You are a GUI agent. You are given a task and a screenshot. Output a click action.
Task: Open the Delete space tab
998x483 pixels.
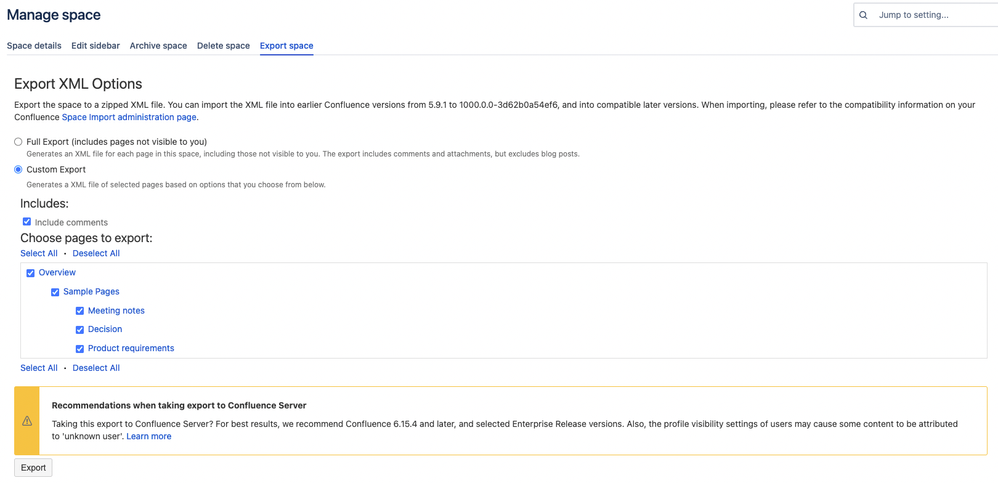[223, 46]
